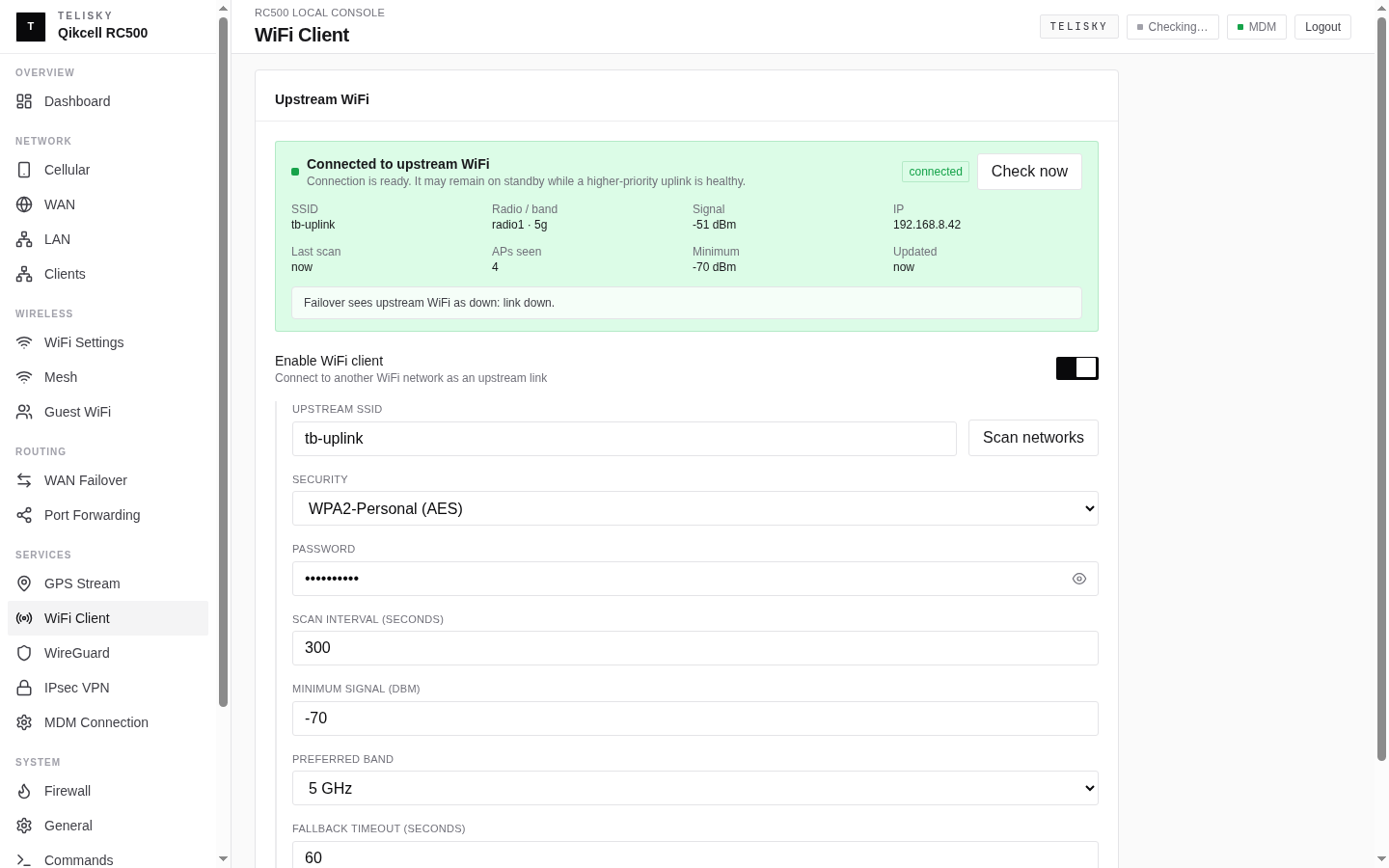
Task: Click the Scan Interval field
Action: tap(695, 648)
